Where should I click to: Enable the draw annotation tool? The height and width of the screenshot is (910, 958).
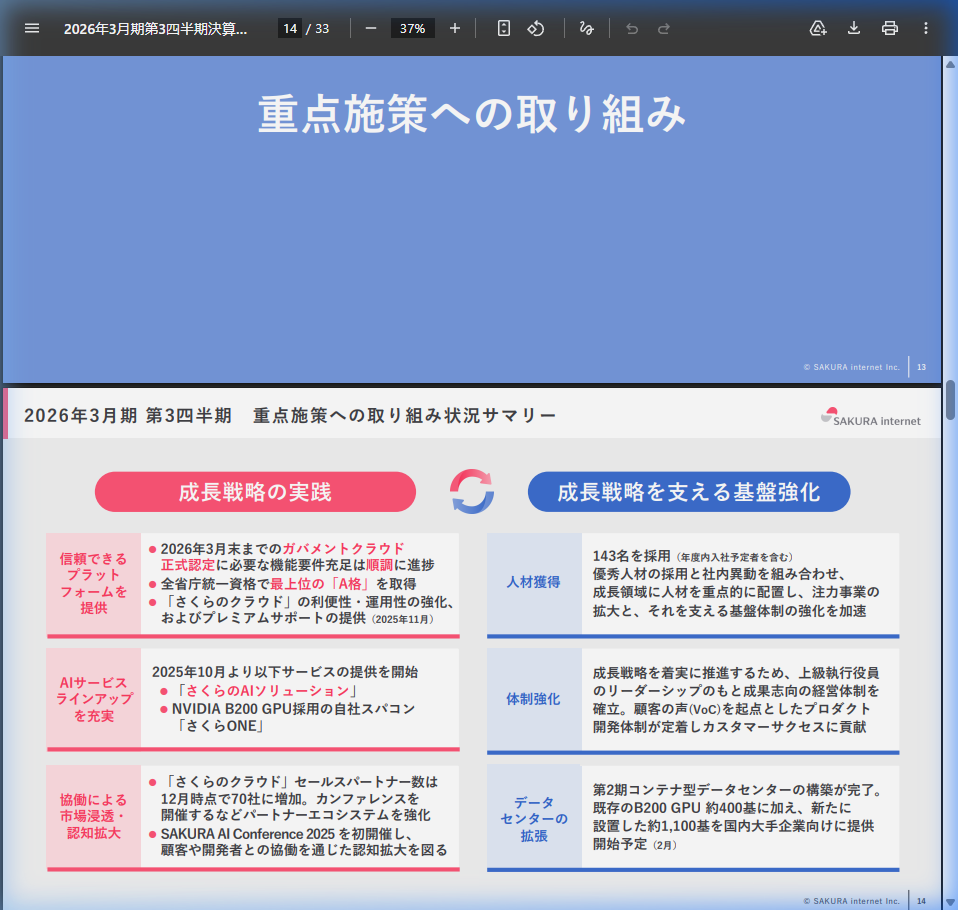click(x=587, y=28)
